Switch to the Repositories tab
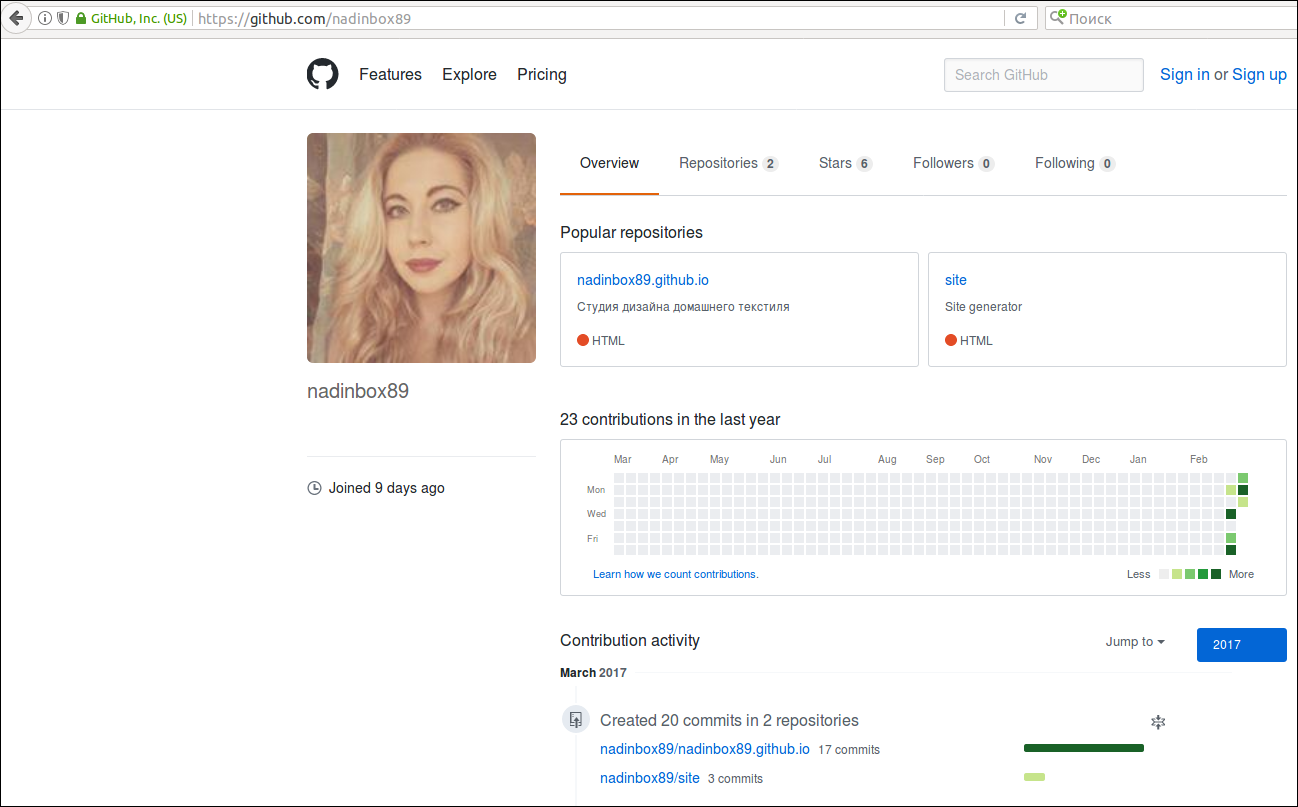The height and width of the screenshot is (807, 1298). point(728,163)
